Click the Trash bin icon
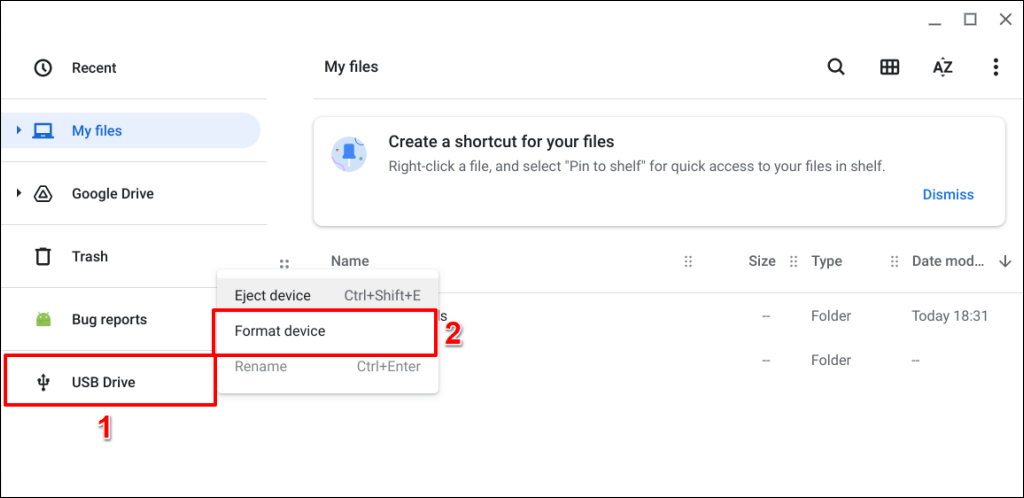1024x498 pixels. pos(43,257)
